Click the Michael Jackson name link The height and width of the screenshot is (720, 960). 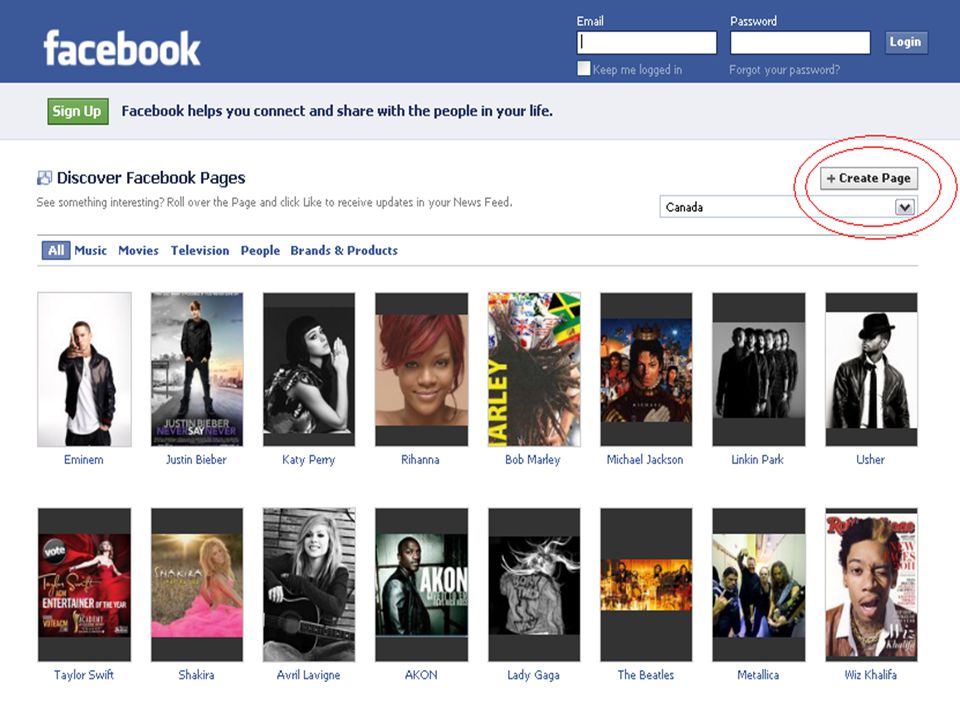(x=645, y=460)
